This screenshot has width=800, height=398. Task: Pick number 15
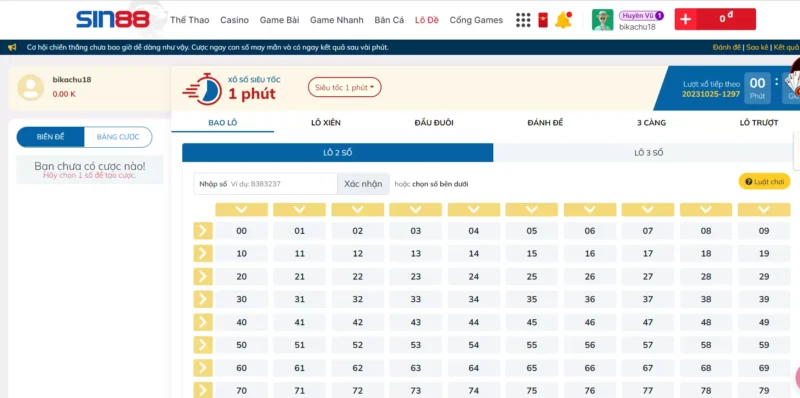click(x=532, y=254)
